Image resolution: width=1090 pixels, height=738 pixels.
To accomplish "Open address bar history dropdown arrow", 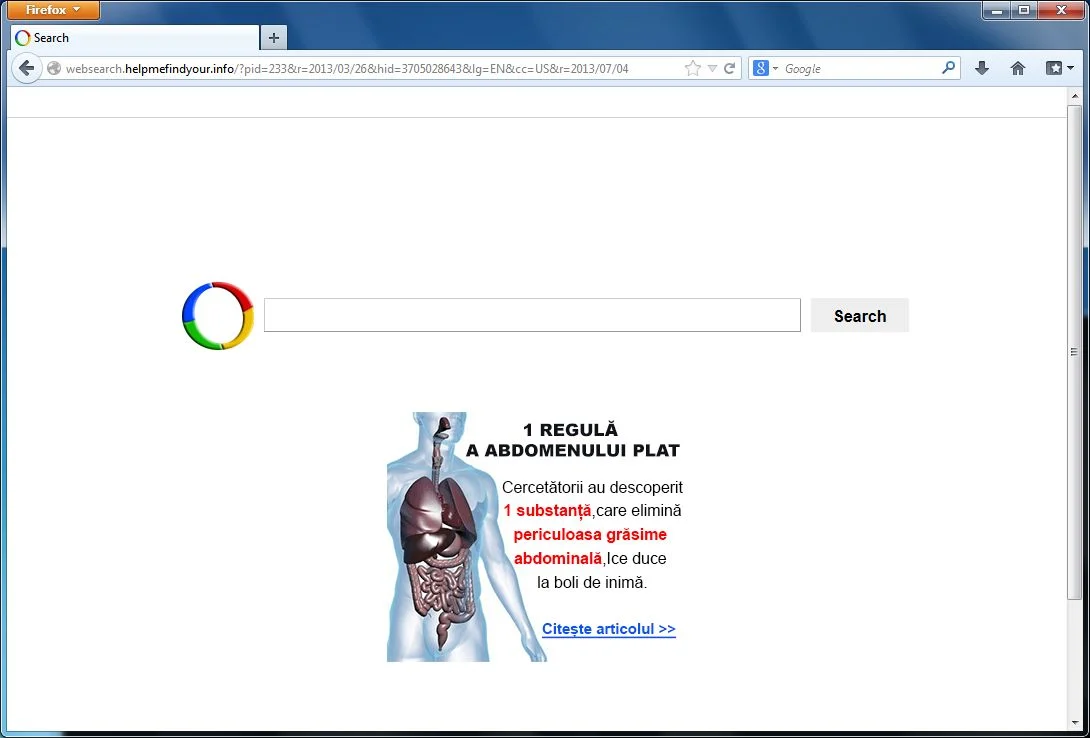I will pyautogui.click(x=712, y=69).
